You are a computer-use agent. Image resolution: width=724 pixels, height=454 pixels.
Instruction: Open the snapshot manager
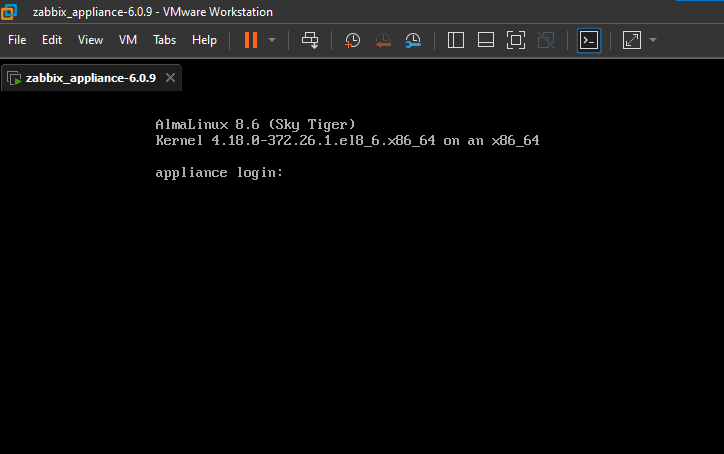point(413,40)
